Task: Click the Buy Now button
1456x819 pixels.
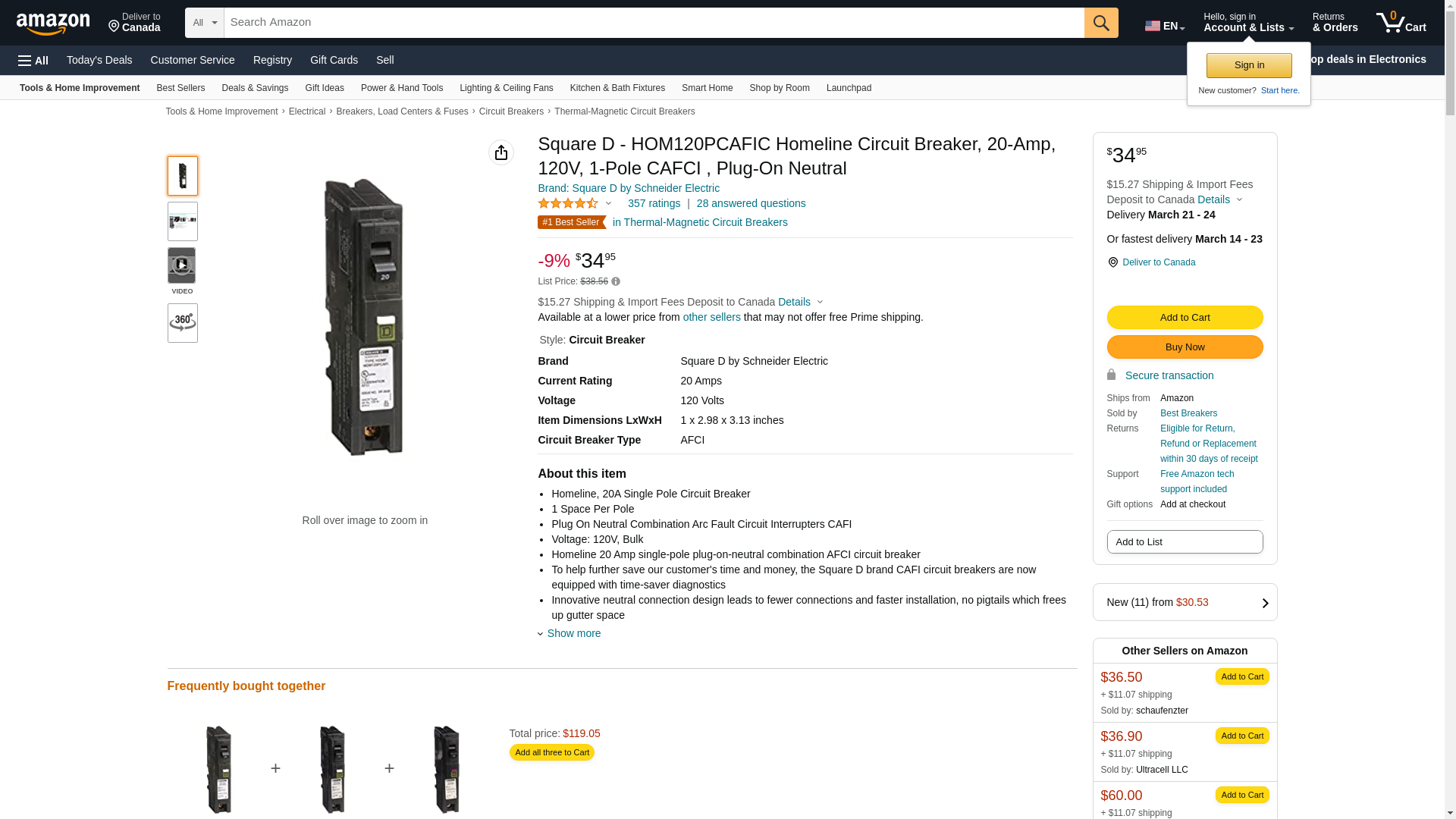Action: tap(1185, 347)
